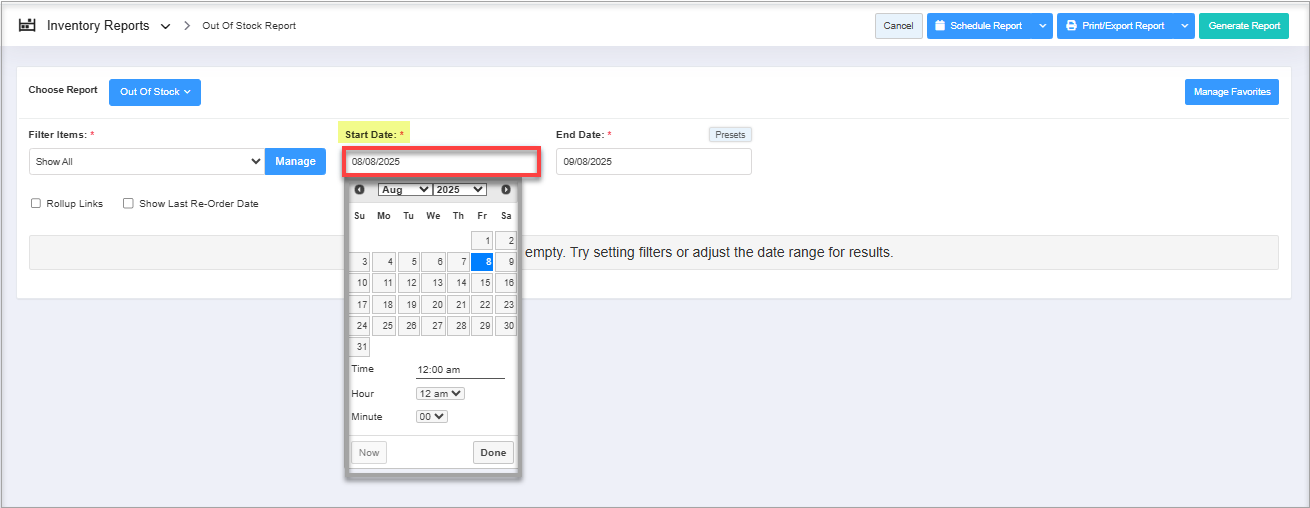Open Schedule Report dropdown arrow
This screenshot has width=1310, height=508.
pyautogui.click(x=1043, y=26)
